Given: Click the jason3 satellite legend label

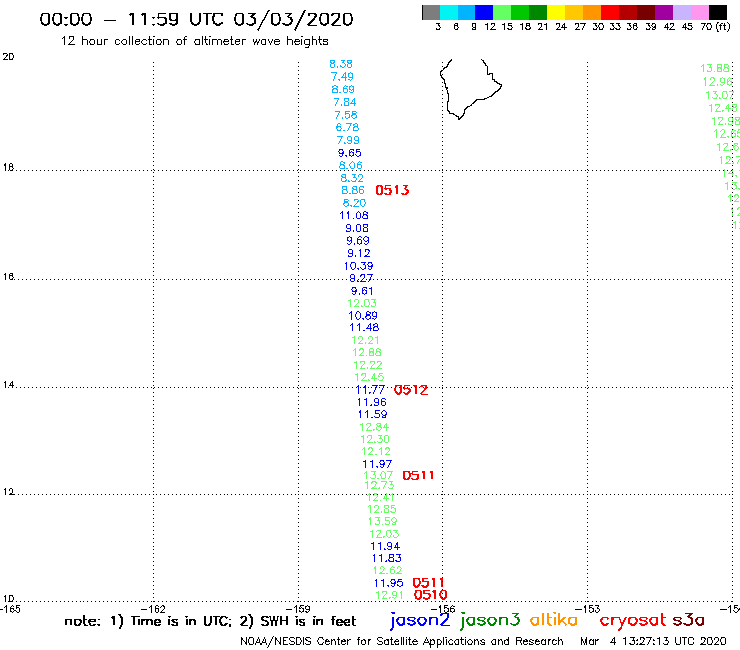Looking at the screenshot, I should click(x=490, y=620).
